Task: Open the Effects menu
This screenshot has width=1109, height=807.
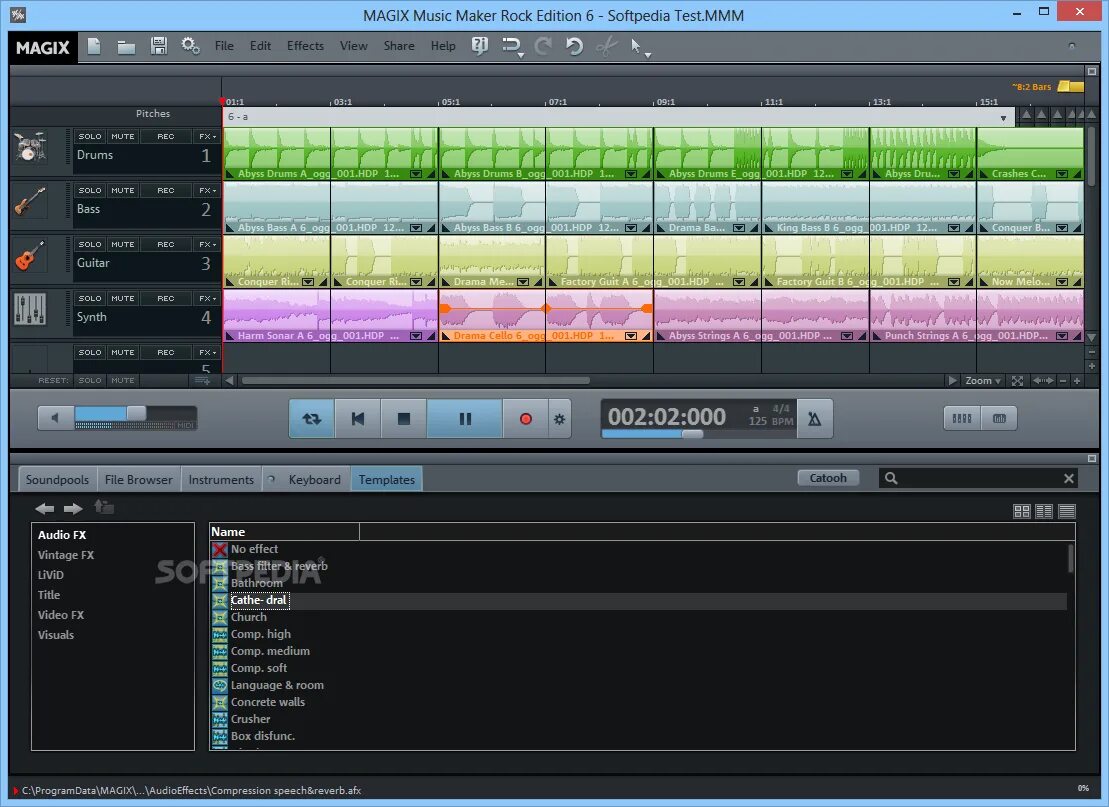Action: [305, 46]
